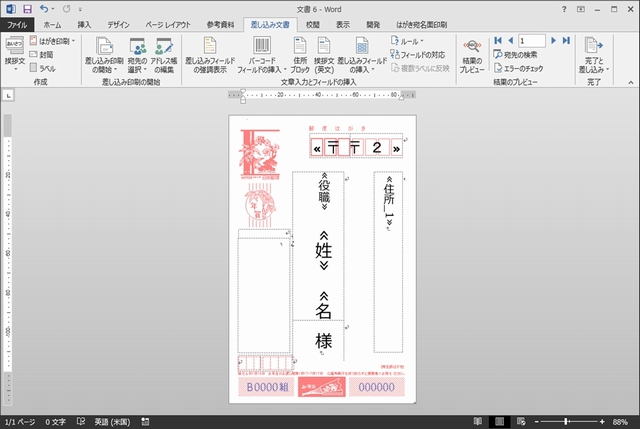Click the left indent marker on ruler
Image resolution: width=640 pixels, height=429 pixels.
pyautogui.click(x=243, y=100)
